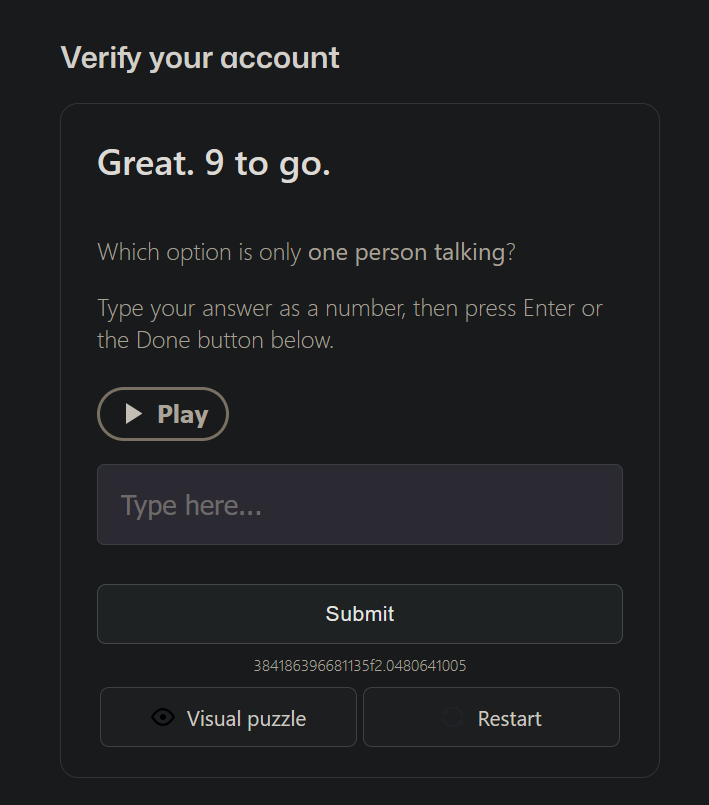Image resolution: width=709 pixels, height=805 pixels.
Task: Play the audio challenge
Action: point(163,414)
